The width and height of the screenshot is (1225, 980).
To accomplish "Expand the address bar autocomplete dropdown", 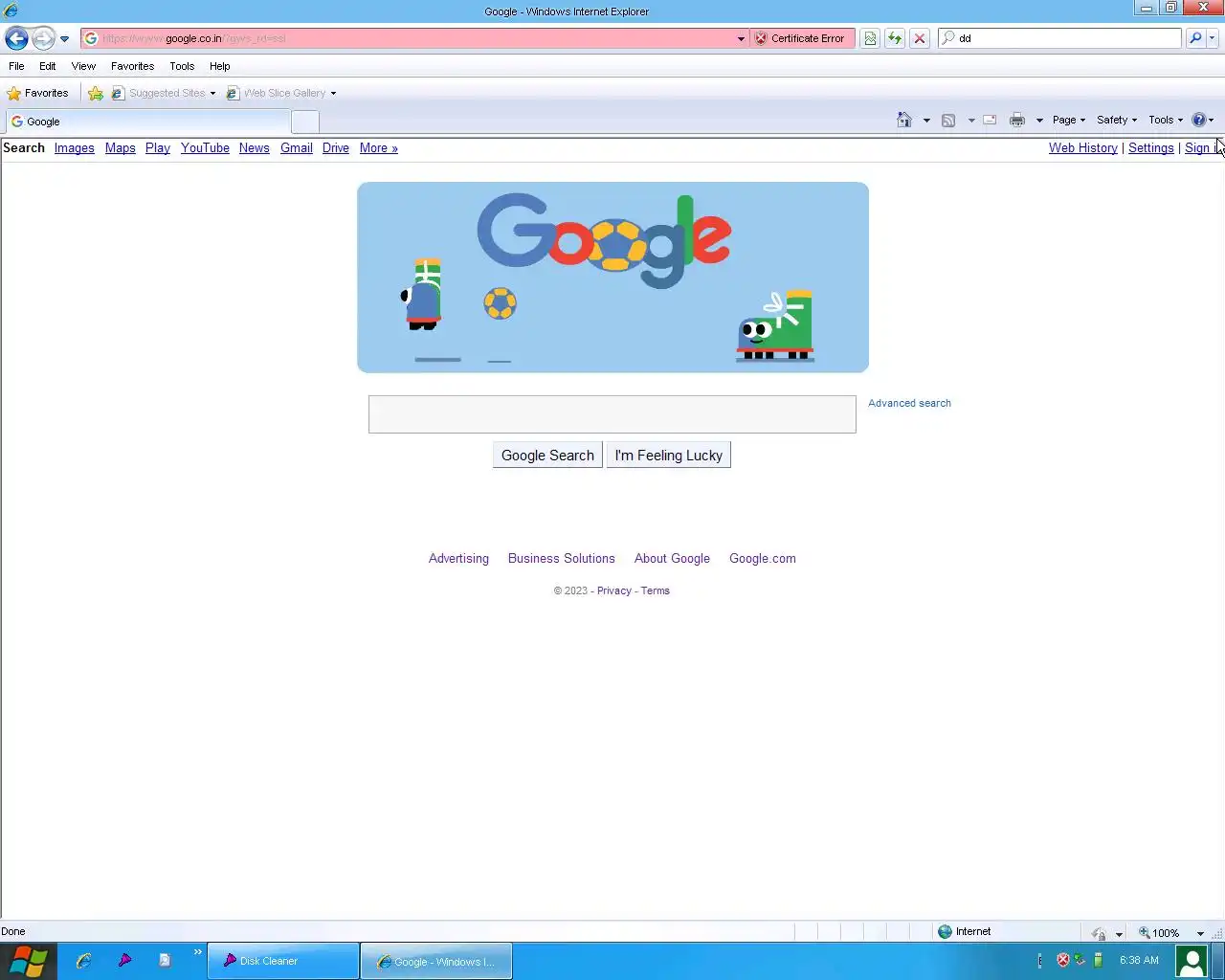I will coord(741,39).
